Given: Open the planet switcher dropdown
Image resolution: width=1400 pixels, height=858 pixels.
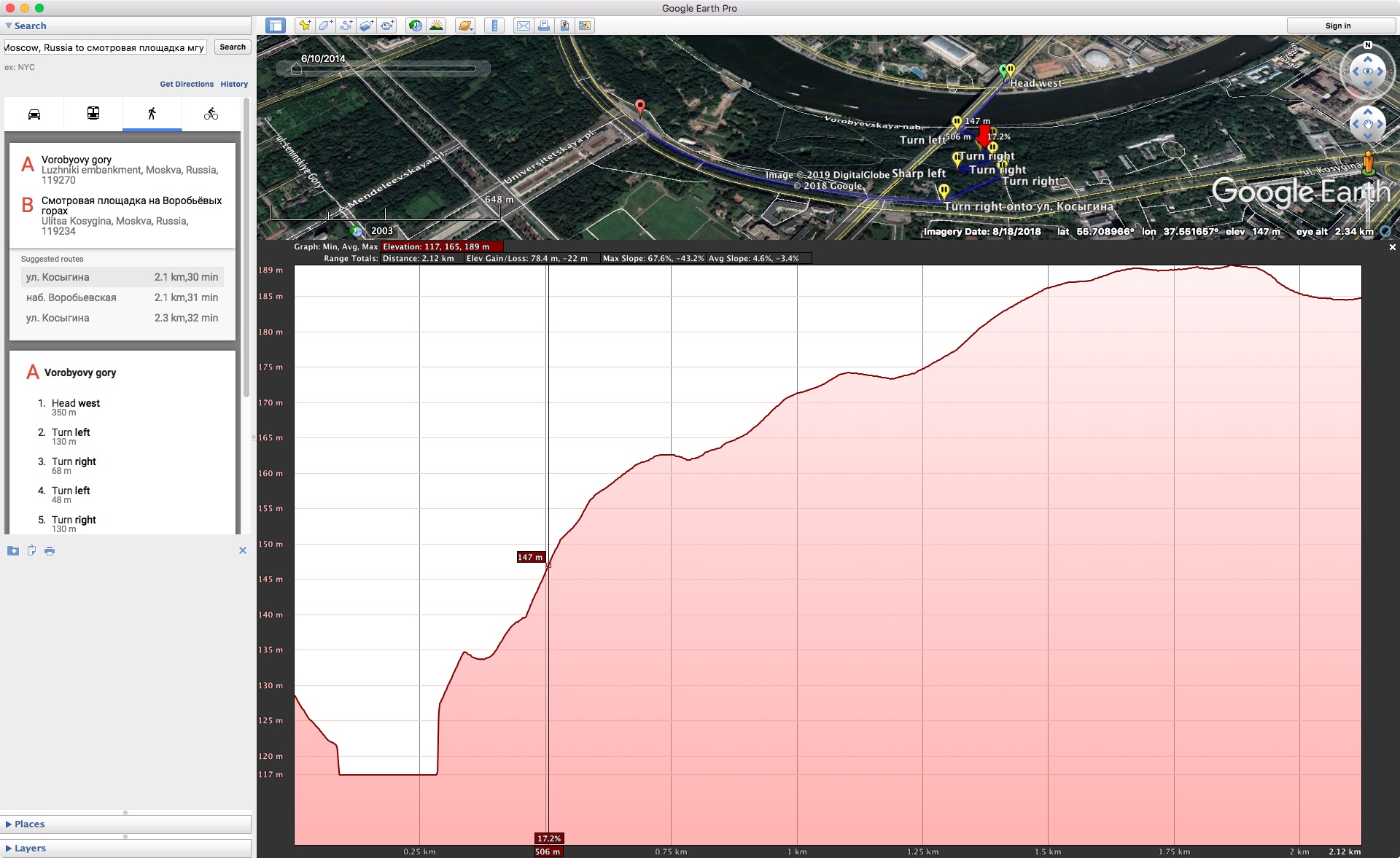Looking at the screenshot, I should pyautogui.click(x=464, y=26).
